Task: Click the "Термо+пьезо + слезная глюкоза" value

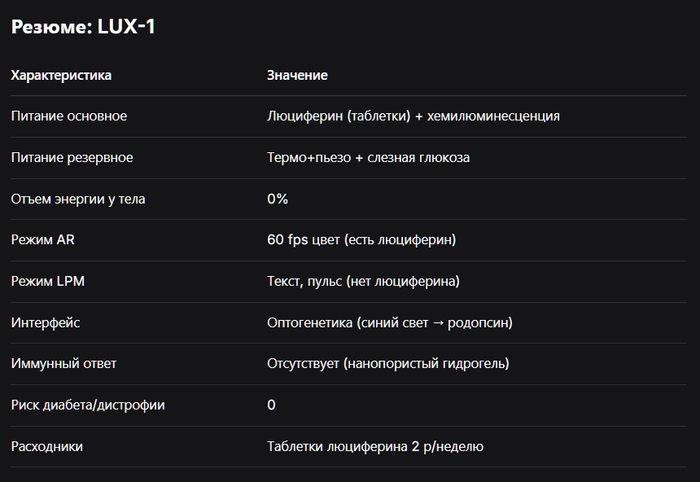Action: tap(368, 157)
